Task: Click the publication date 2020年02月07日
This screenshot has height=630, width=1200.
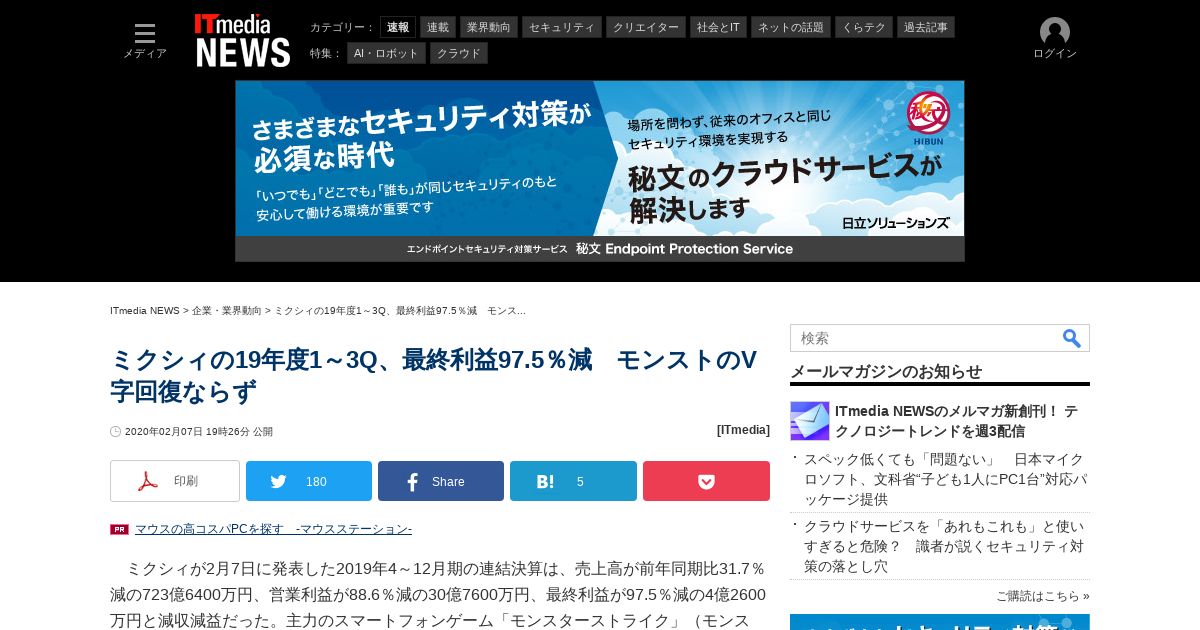Action: (x=199, y=432)
